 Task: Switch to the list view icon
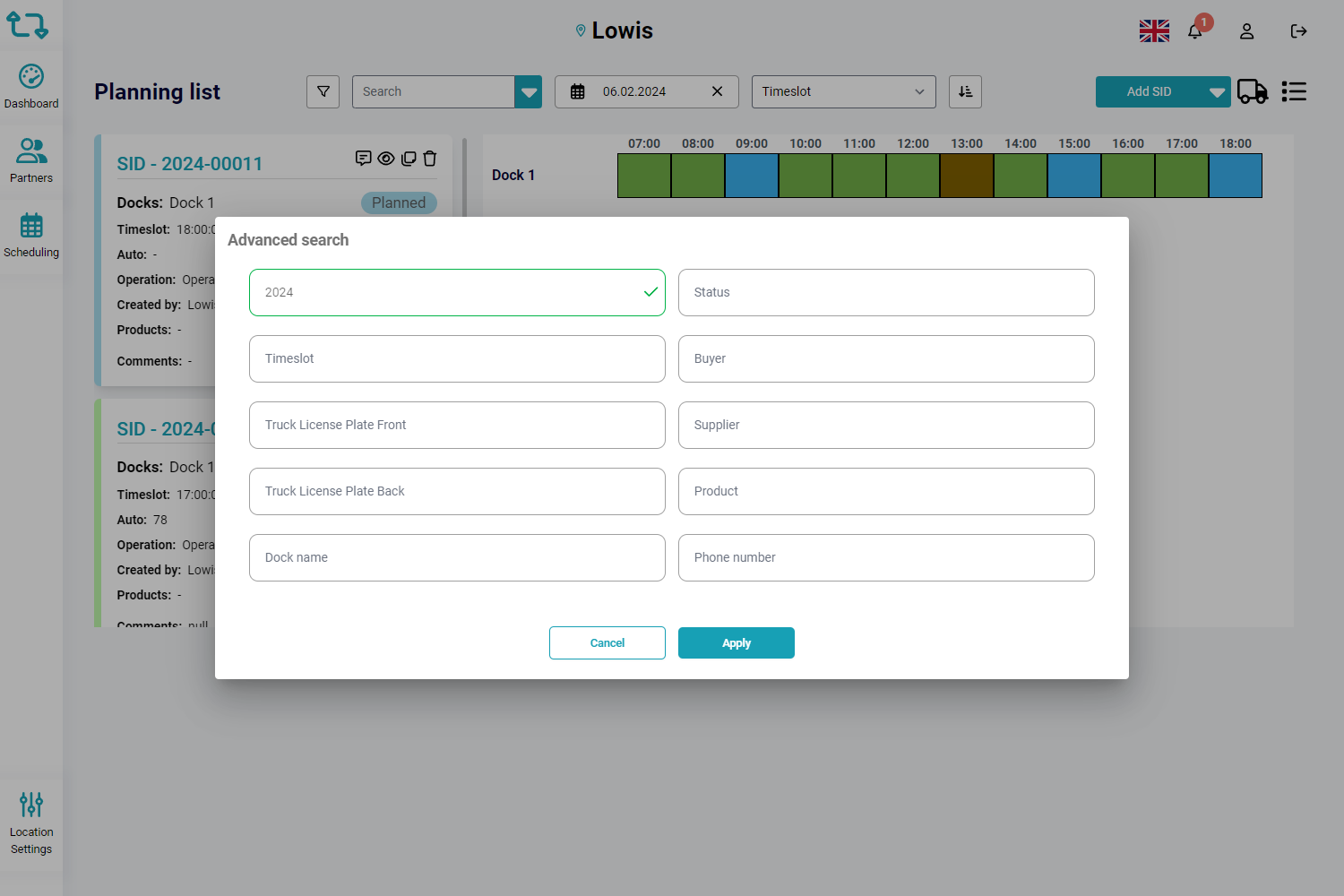tap(1294, 91)
